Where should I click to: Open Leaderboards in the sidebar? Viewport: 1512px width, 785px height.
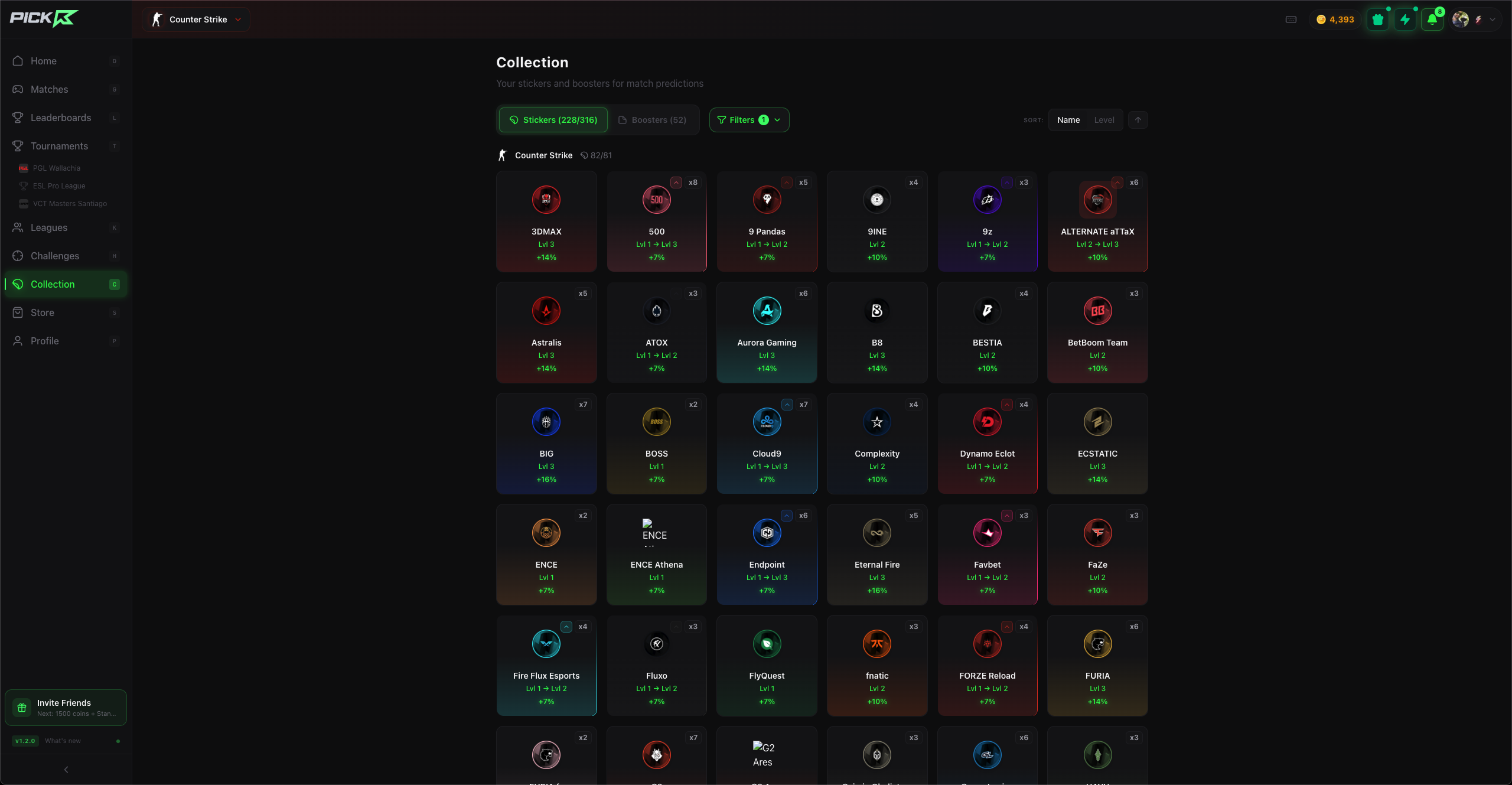click(x=61, y=118)
